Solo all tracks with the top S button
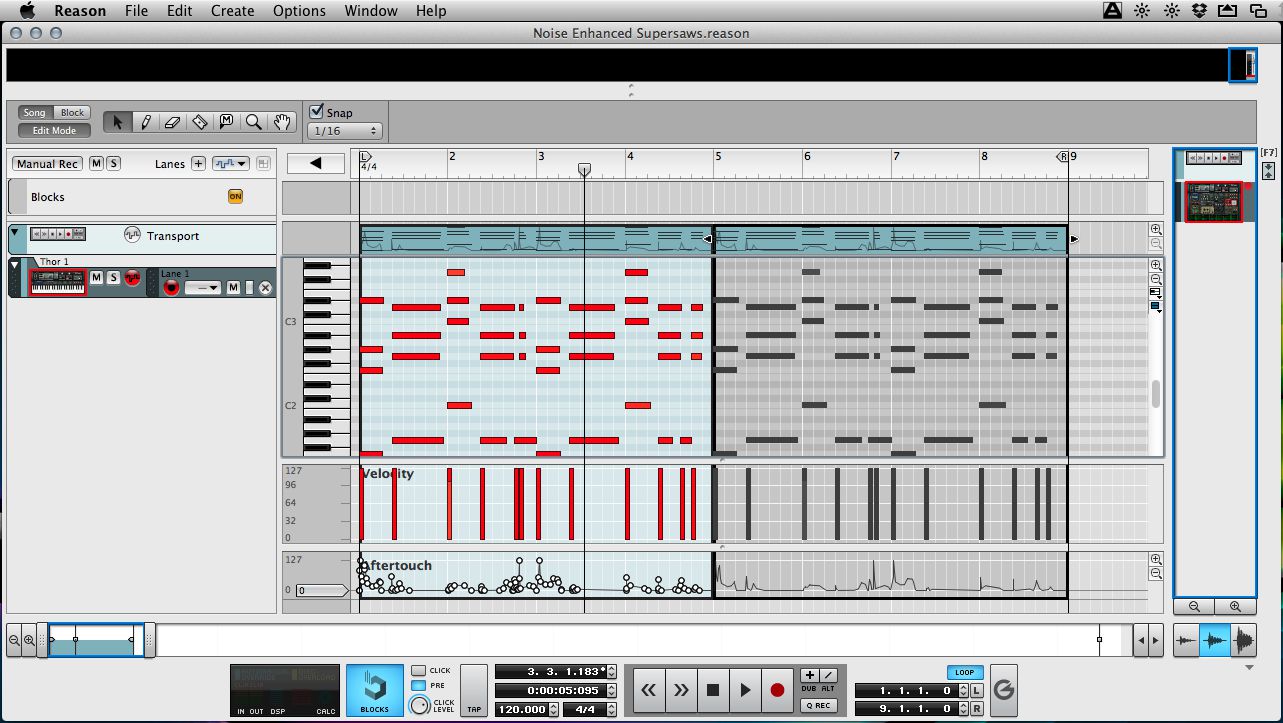Screen dimensions: 1283x723 [113, 163]
